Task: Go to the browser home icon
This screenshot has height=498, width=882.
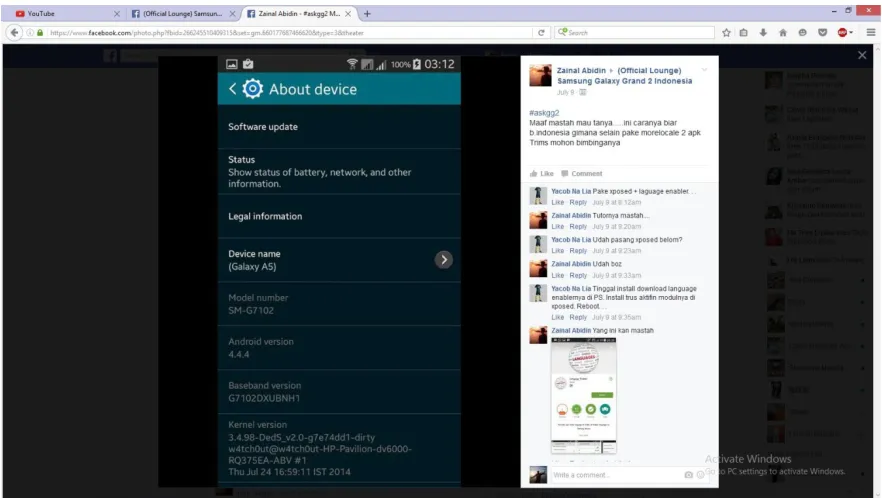Action: 782,33
